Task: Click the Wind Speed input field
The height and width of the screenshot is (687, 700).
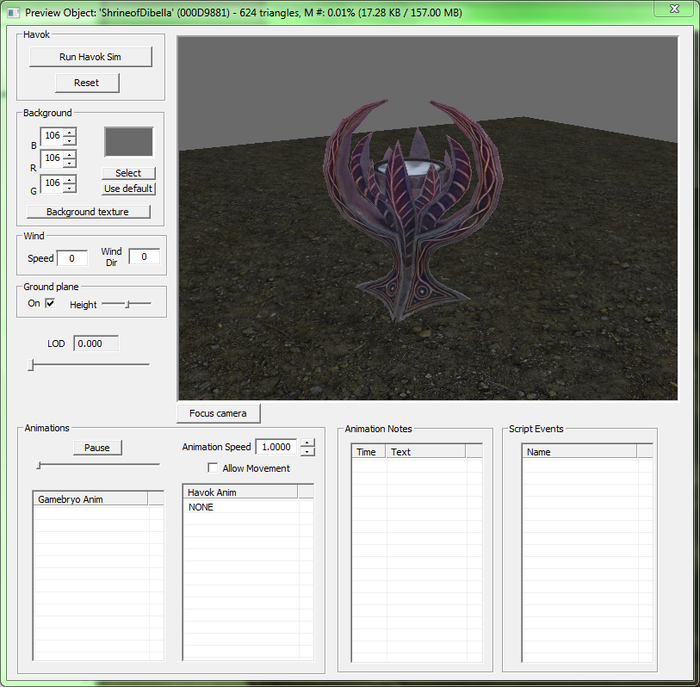Action: pyautogui.click(x=72, y=258)
